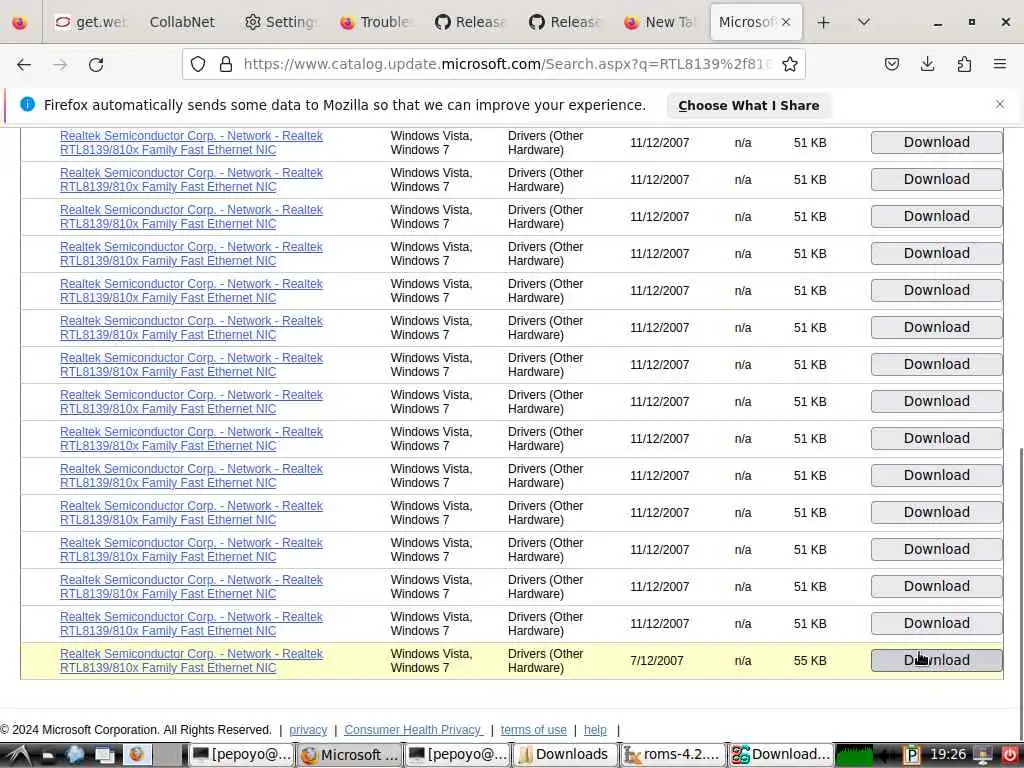1024x768 pixels.
Task: Switch to the Settings tab
Action: (x=280, y=22)
